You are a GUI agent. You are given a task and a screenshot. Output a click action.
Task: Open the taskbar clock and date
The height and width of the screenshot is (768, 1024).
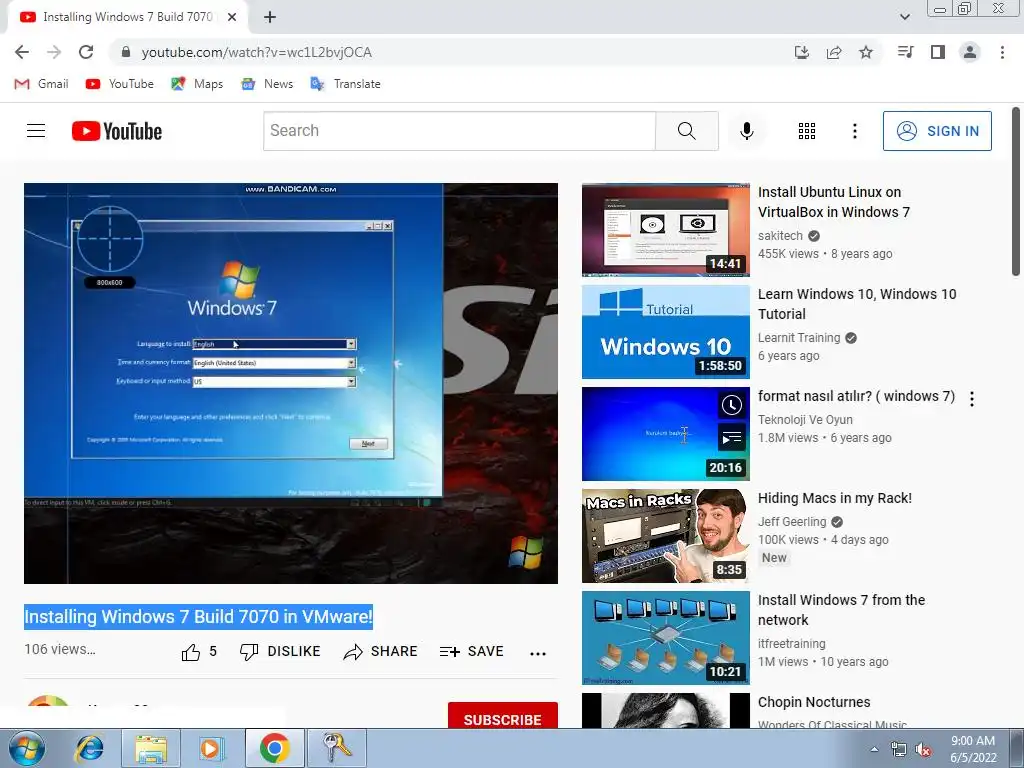pyautogui.click(x=973, y=749)
